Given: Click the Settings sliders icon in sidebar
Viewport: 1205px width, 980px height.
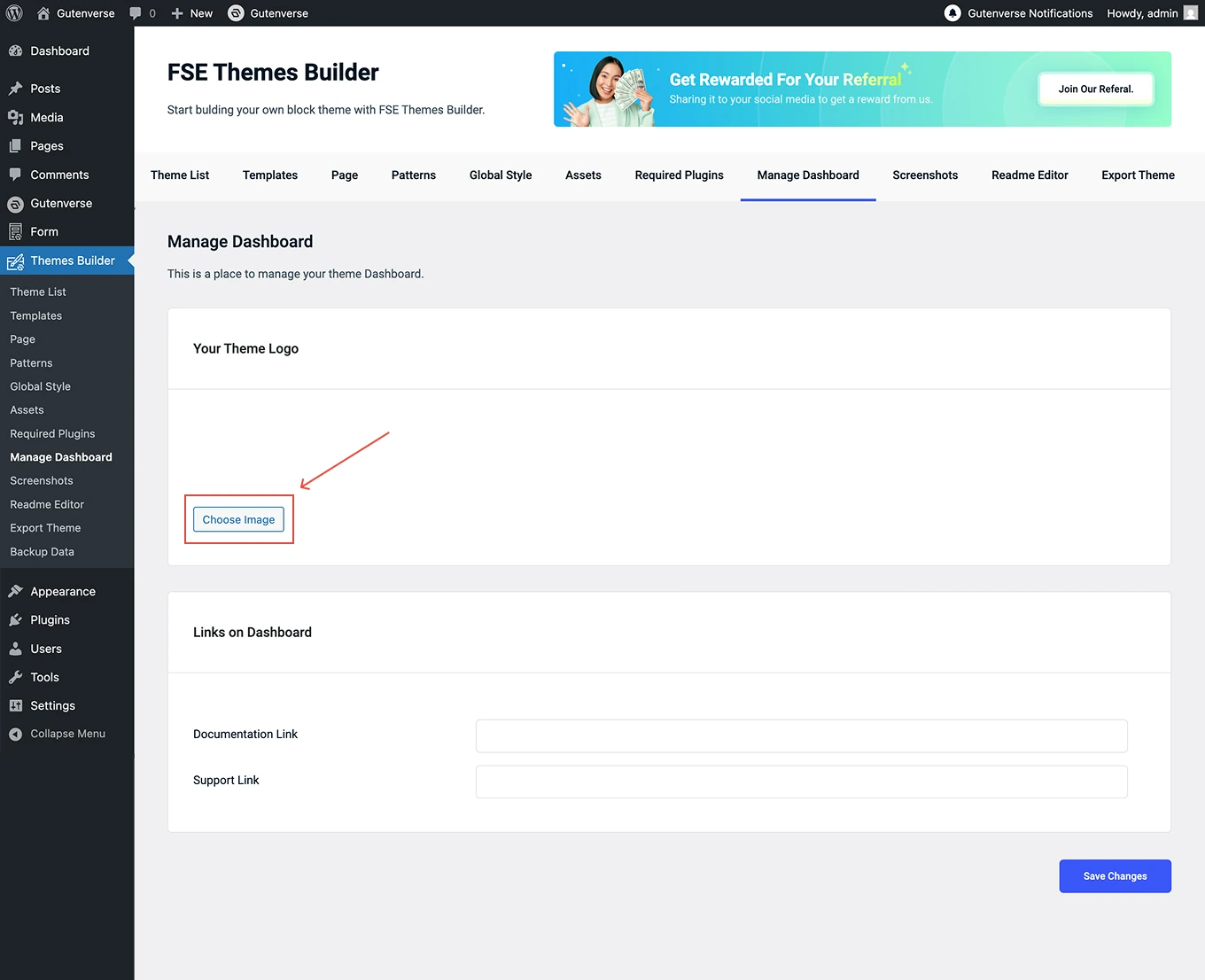Looking at the screenshot, I should 15,706.
